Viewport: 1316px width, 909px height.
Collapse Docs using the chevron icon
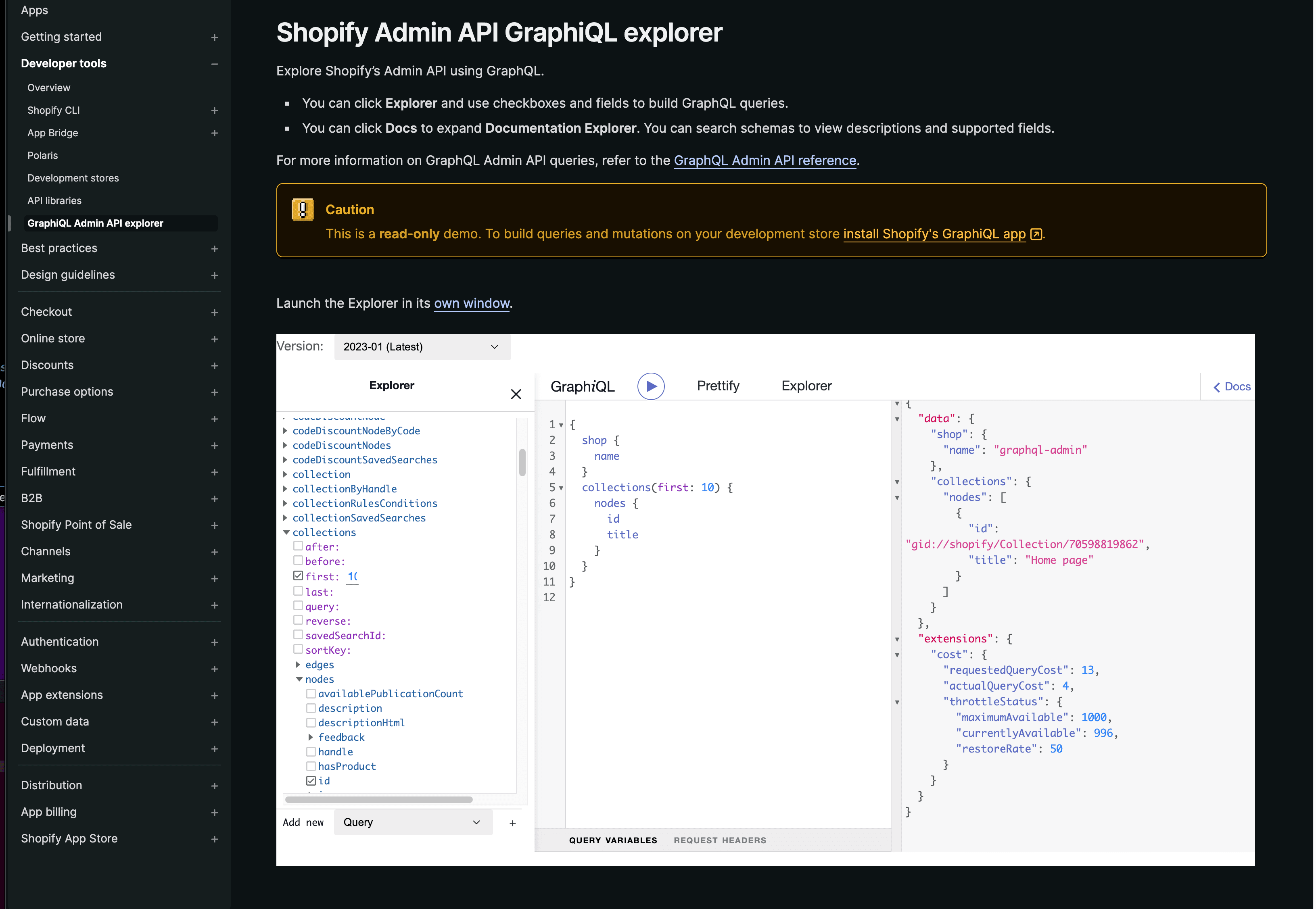1216,386
